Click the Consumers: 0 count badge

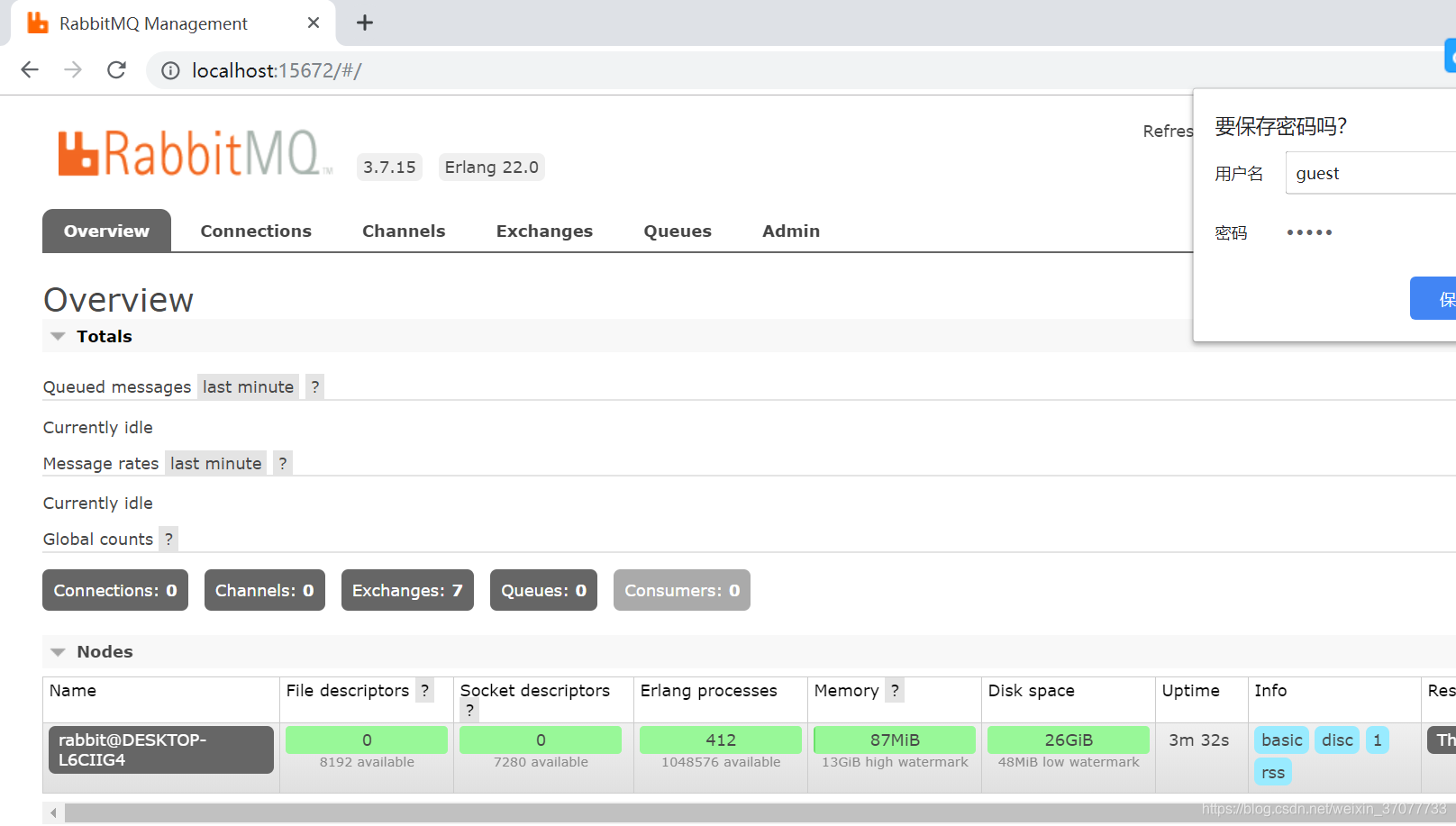[682, 590]
